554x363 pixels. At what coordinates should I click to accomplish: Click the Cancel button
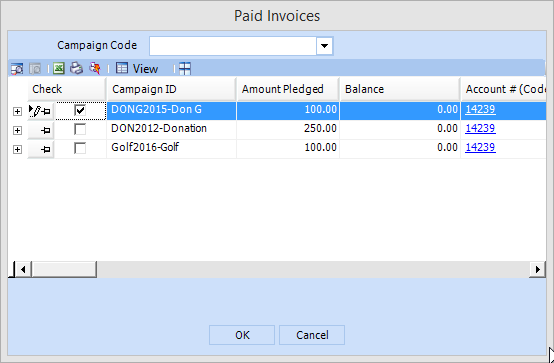pyautogui.click(x=312, y=335)
